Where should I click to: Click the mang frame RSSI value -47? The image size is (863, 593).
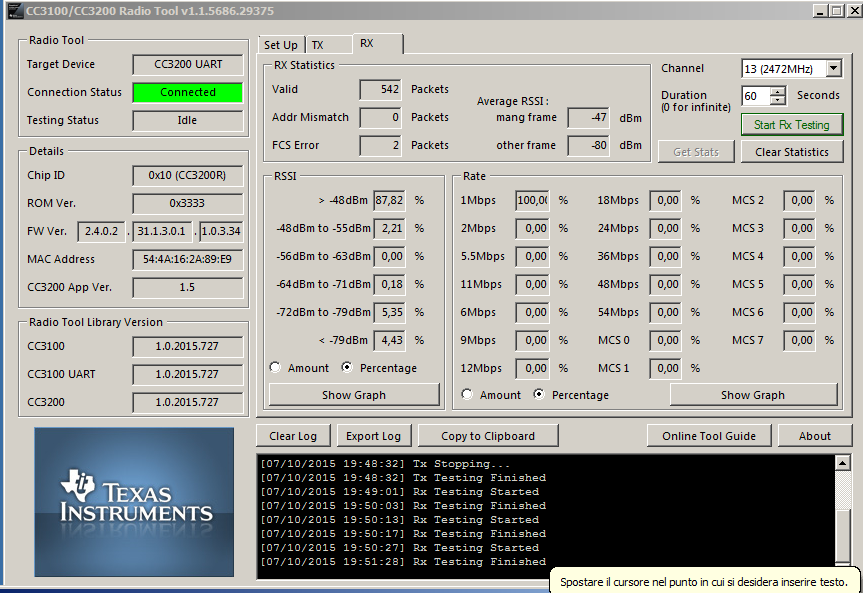[588, 117]
